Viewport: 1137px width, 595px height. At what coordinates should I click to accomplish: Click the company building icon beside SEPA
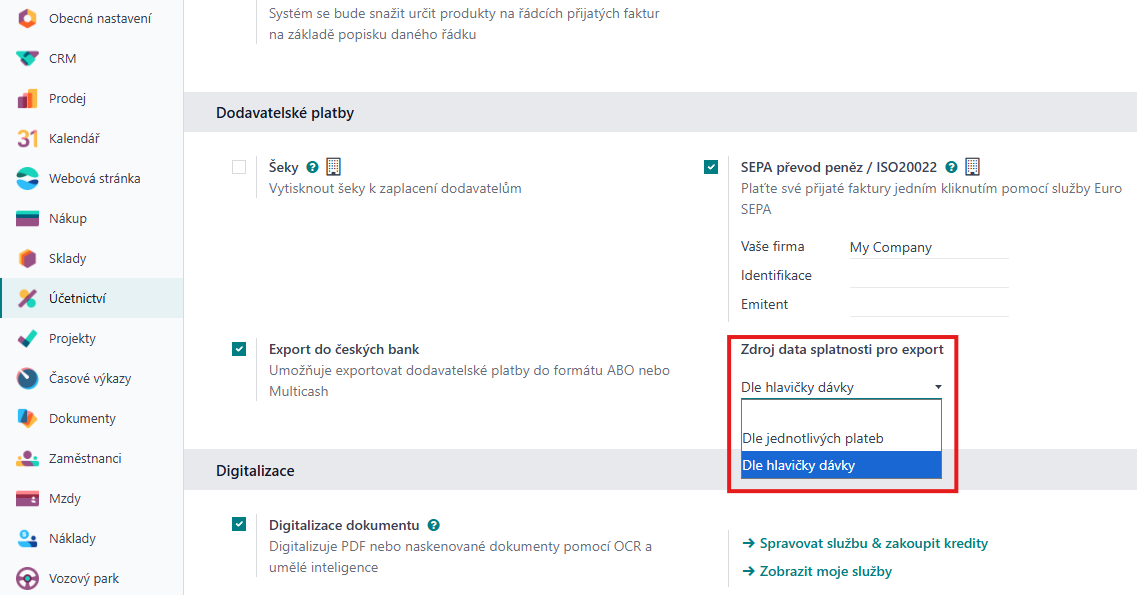[972, 167]
